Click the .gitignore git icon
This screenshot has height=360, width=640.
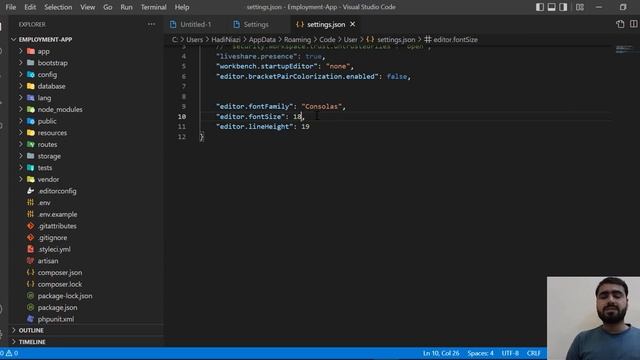tap(31, 237)
